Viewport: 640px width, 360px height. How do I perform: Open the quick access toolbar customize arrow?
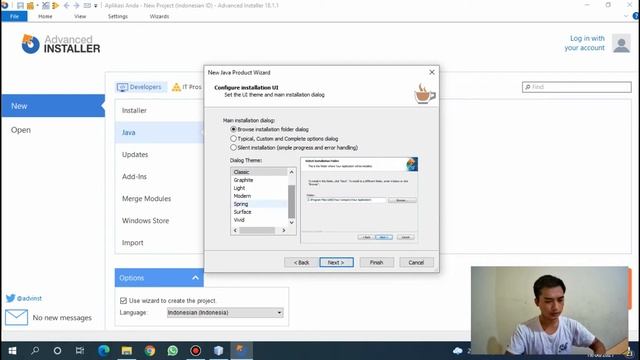[96, 6]
